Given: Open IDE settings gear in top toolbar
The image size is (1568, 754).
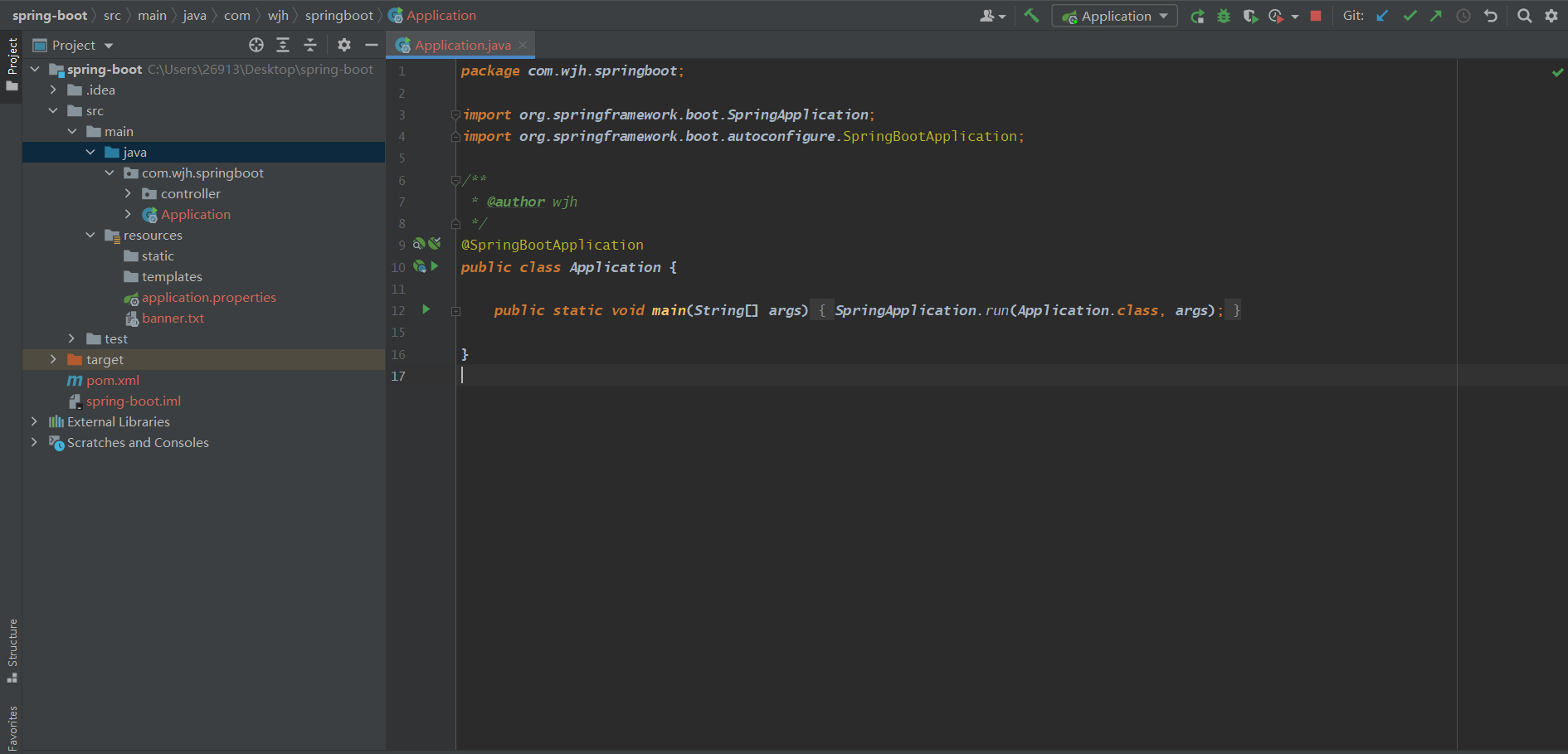Looking at the screenshot, I should click(x=1551, y=16).
